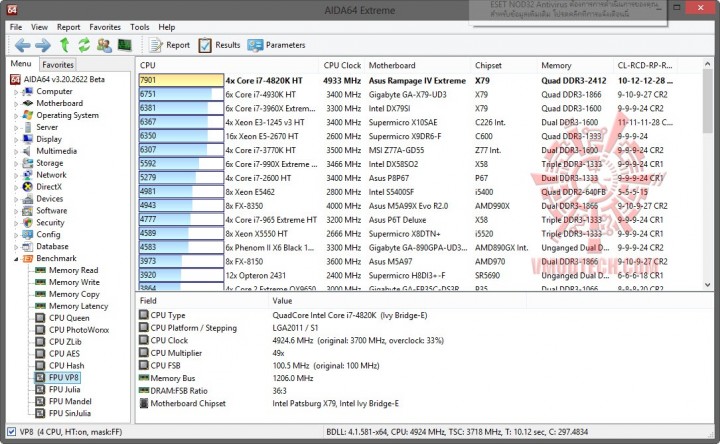Screen dimensions: 720x444
Task: Click the results list scroll up arrow
Action: tap(707, 64)
